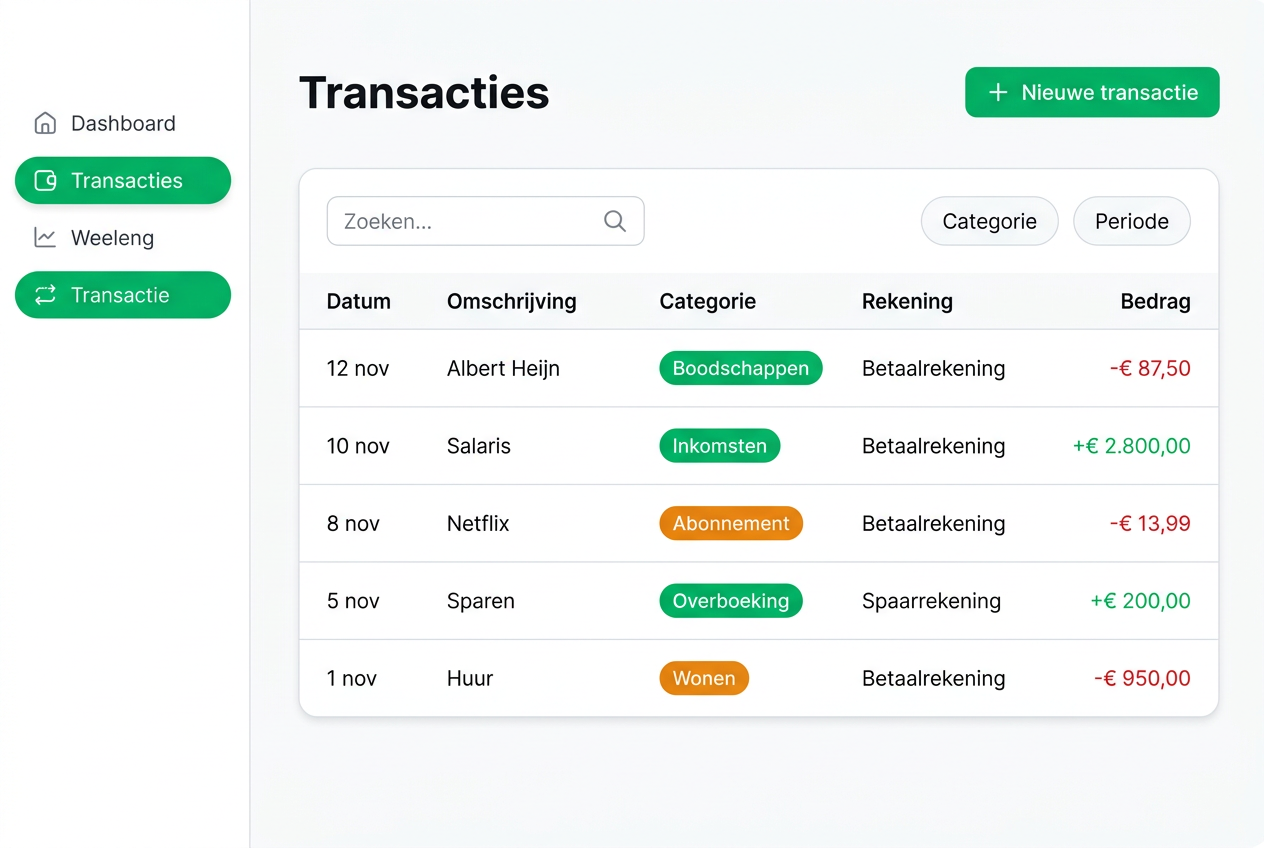The image size is (1264, 848).
Task: Open the Periode filter dropdown
Action: click(1131, 221)
